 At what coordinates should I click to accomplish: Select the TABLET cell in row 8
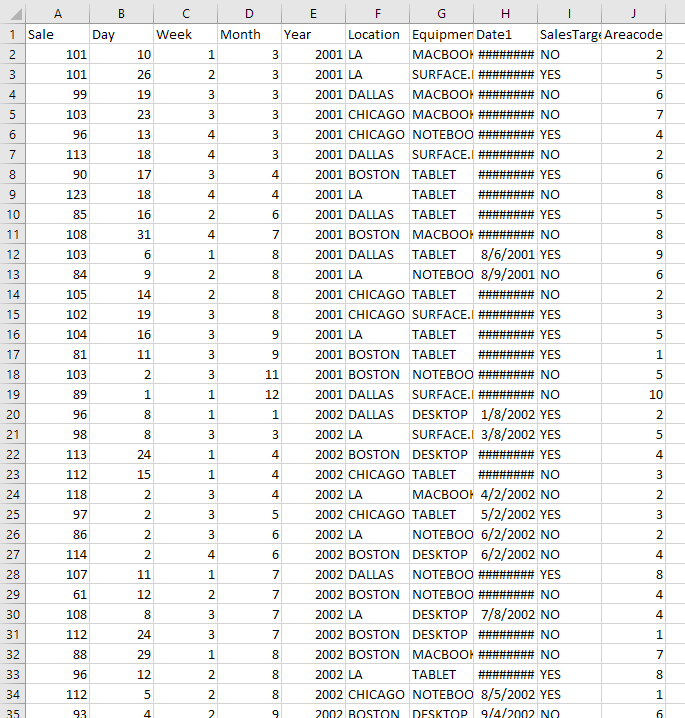pos(441,174)
